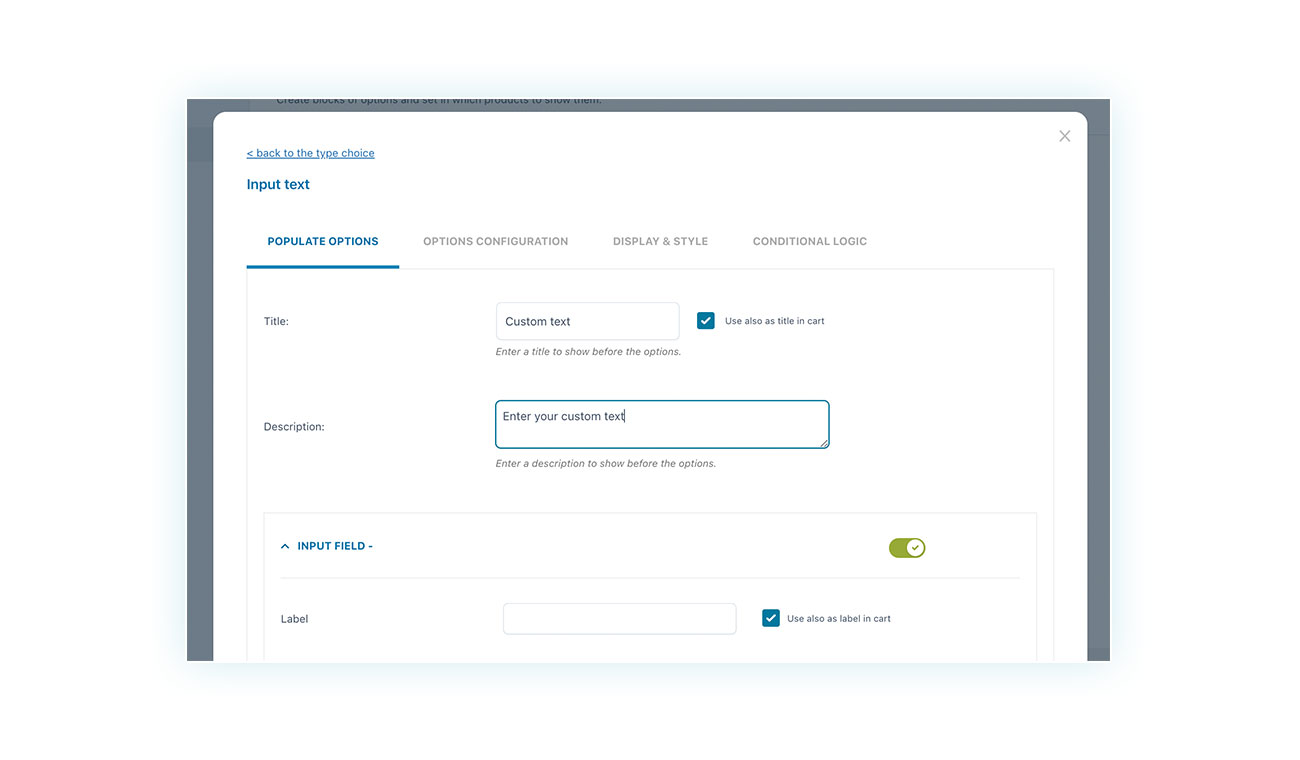Close the Input text dialog

[1064, 136]
